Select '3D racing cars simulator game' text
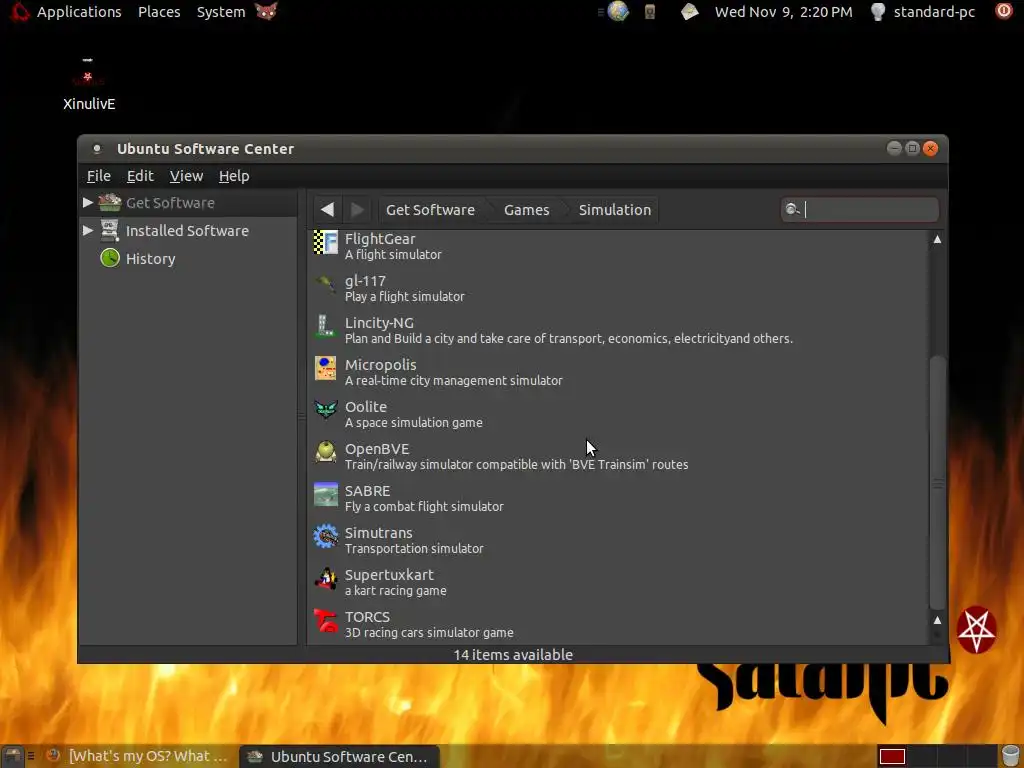 coord(428,632)
